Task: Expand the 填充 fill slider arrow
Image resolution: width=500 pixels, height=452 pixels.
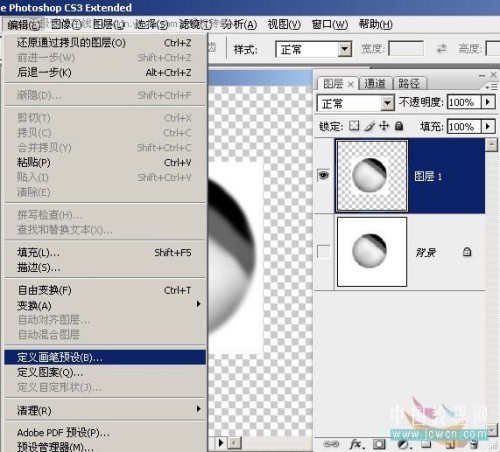Action: 488,126
